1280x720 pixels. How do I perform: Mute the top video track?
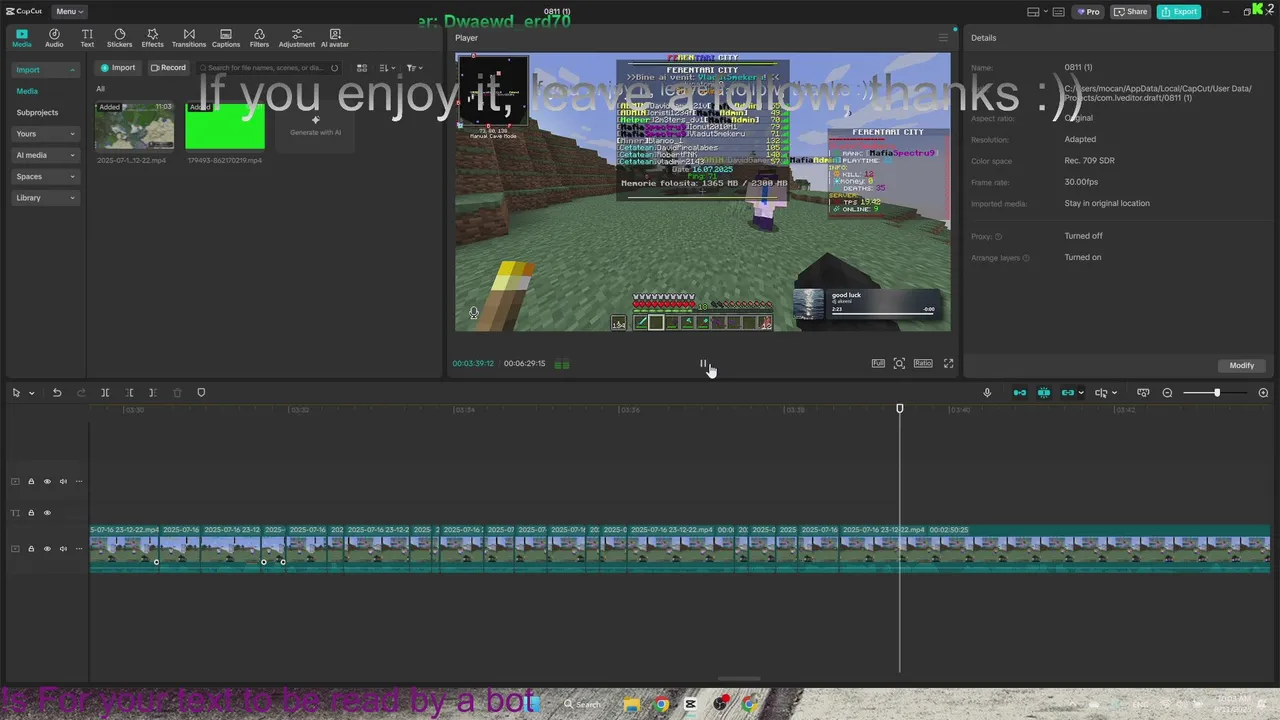[63, 482]
